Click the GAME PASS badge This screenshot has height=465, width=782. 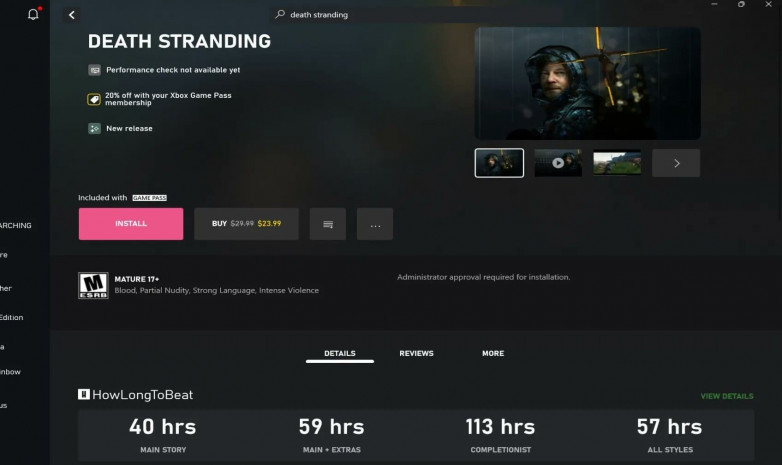(150, 198)
